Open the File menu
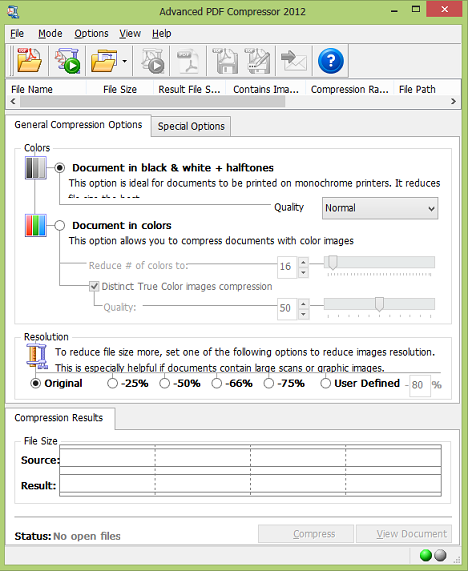 click(x=17, y=34)
